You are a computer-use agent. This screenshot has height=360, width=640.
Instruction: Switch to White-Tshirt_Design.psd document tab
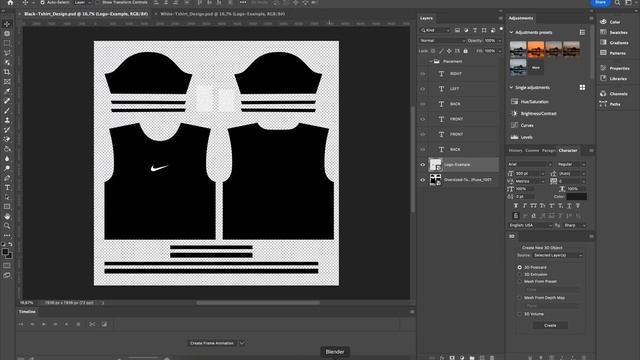(222, 13)
